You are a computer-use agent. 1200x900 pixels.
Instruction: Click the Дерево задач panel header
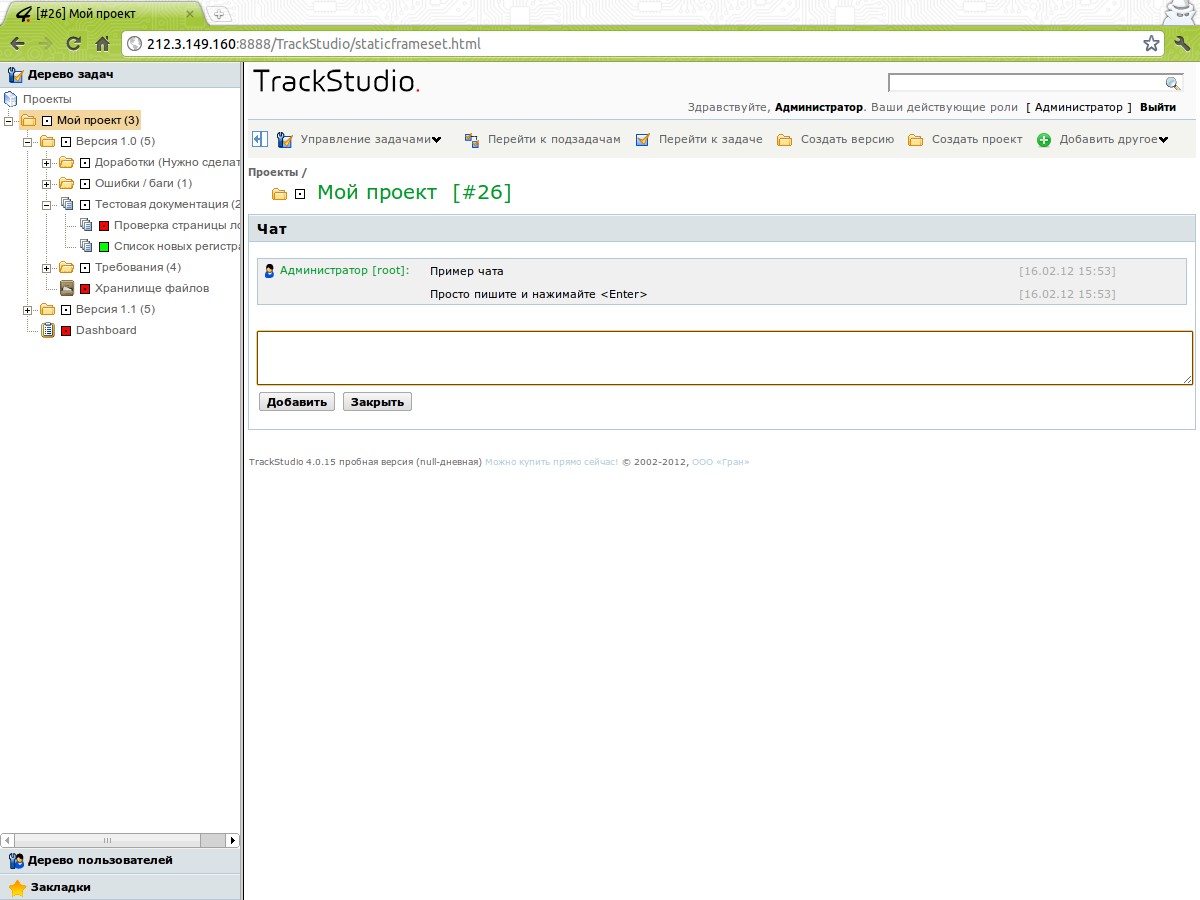point(121,74)
